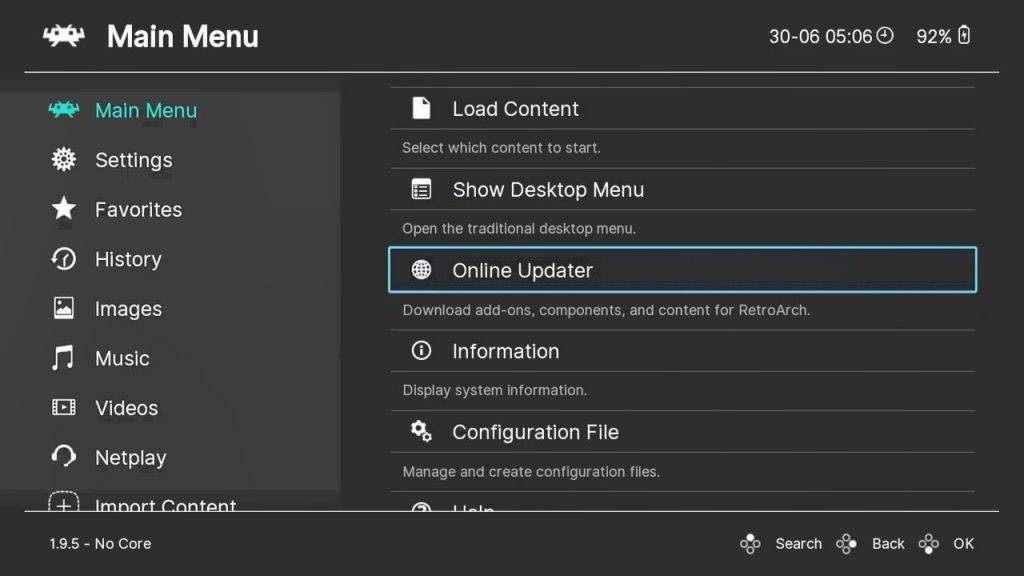Open the History clock icon

coord(63,259)
